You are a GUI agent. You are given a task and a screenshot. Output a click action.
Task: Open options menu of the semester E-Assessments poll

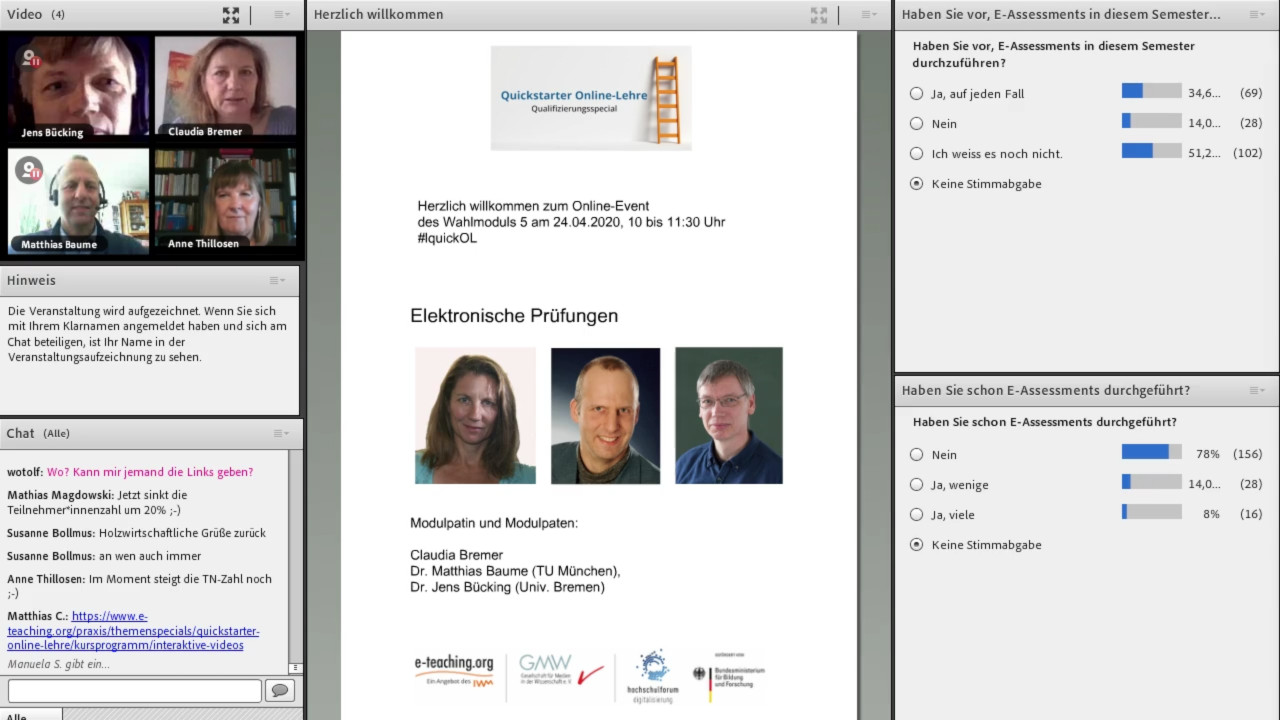pos(1257,15)
